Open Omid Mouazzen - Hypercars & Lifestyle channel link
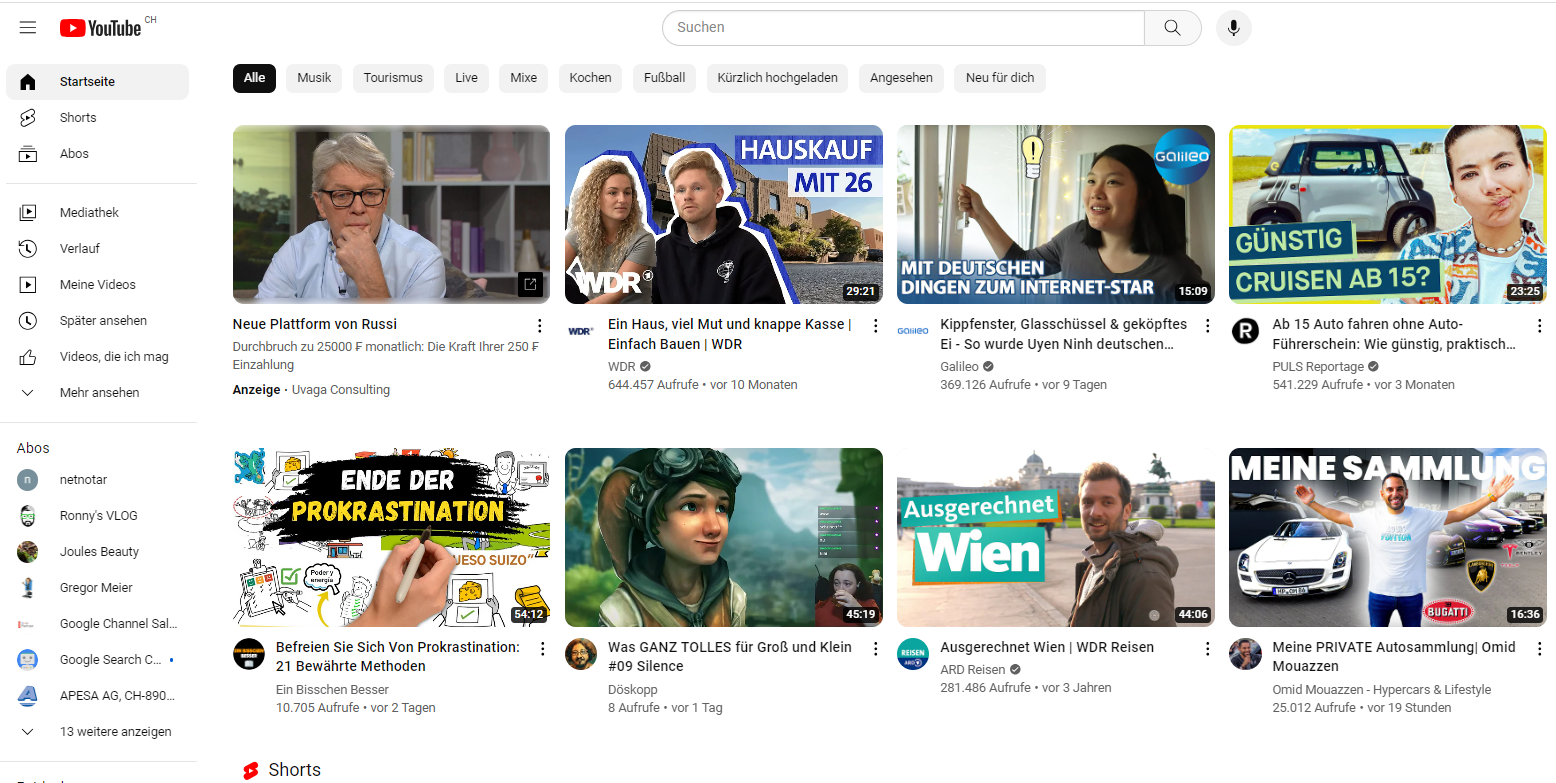Viewport: 1556px width, 783px height. tap(1382, 690)
